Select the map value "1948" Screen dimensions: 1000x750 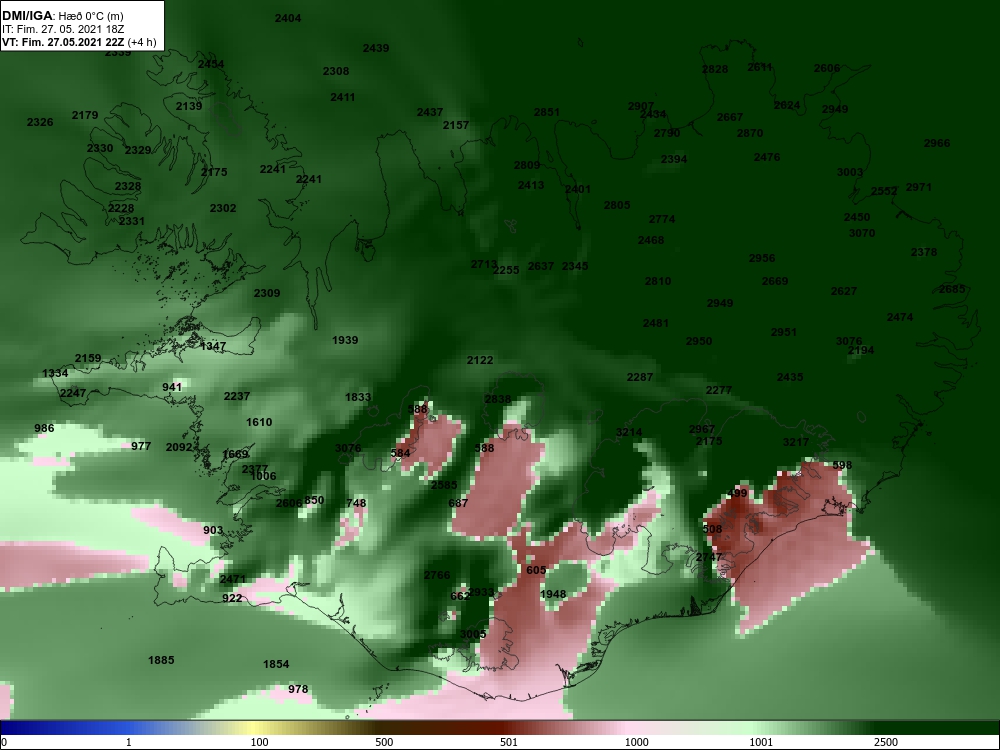tap(553, 594)
